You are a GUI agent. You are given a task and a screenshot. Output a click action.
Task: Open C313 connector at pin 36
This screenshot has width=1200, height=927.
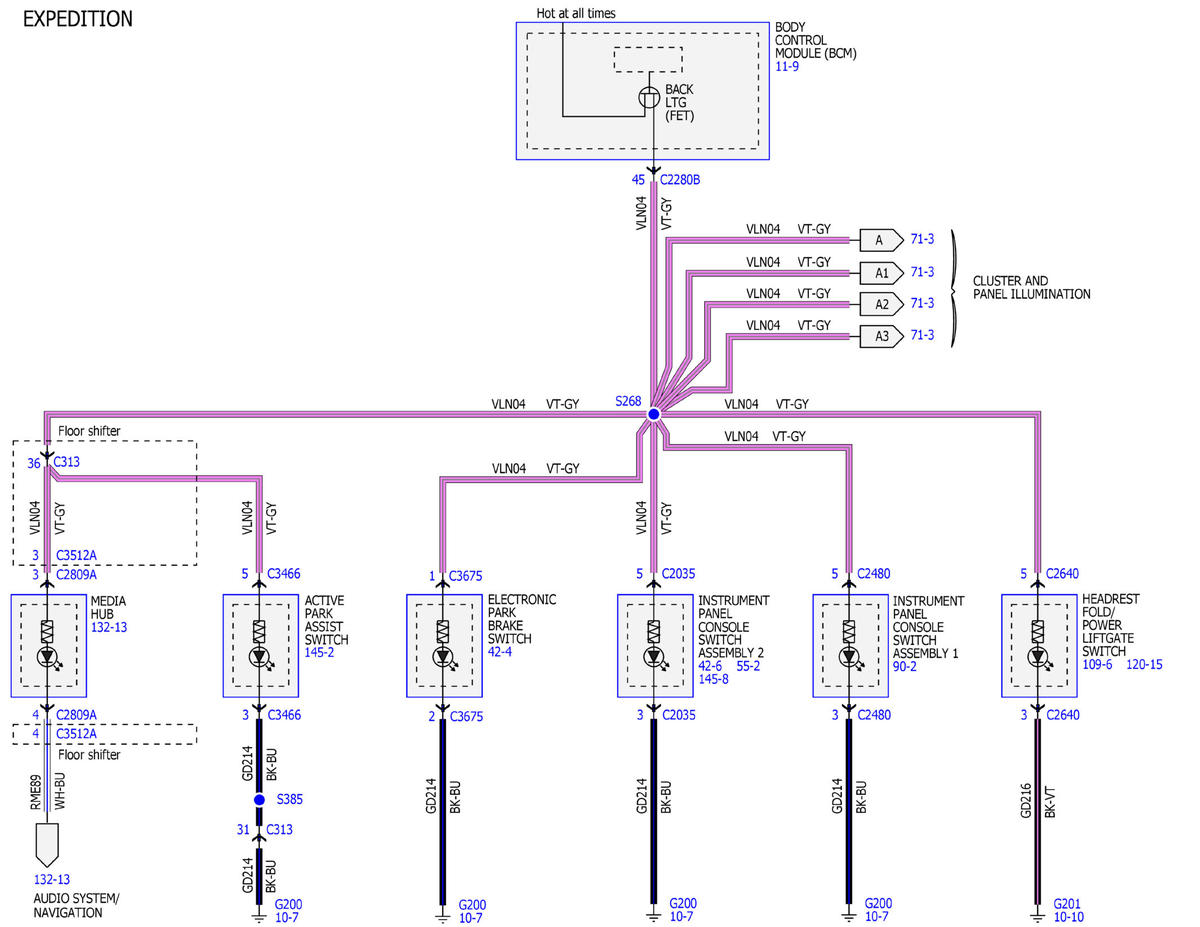point(68,462)
